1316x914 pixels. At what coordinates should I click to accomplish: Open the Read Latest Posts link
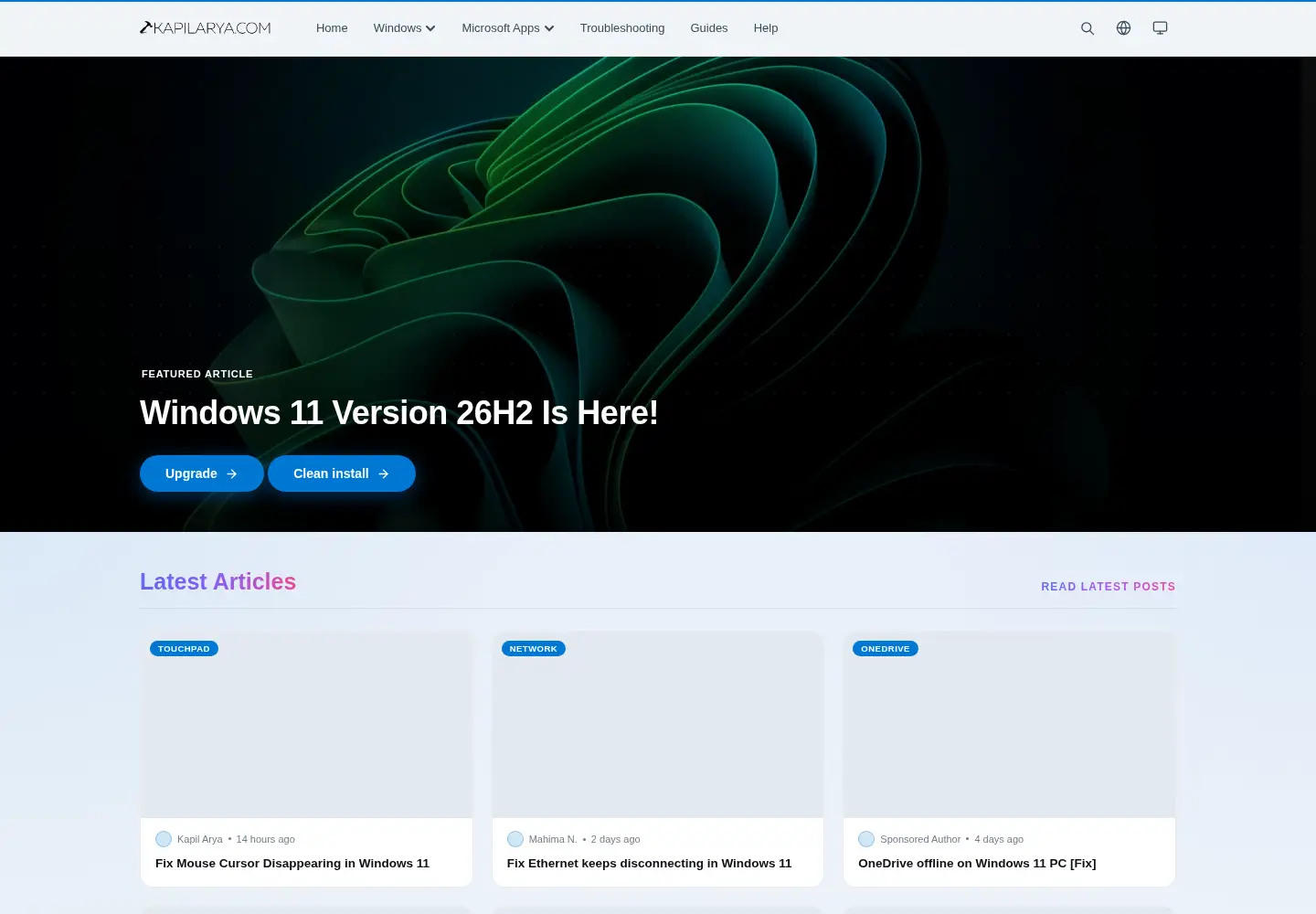click(1109, 587)
